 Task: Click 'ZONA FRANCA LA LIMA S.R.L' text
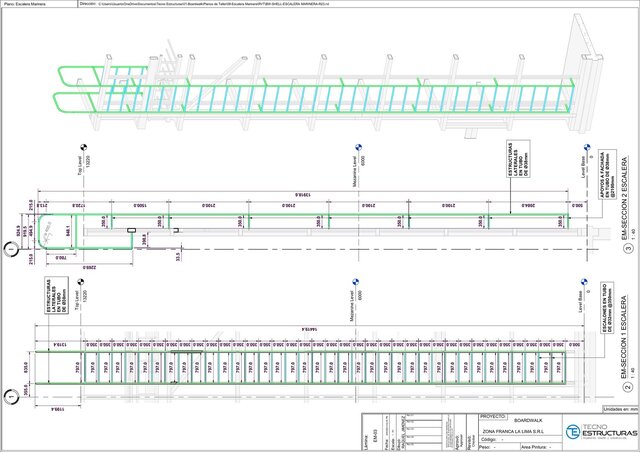(x=513, y=431)
